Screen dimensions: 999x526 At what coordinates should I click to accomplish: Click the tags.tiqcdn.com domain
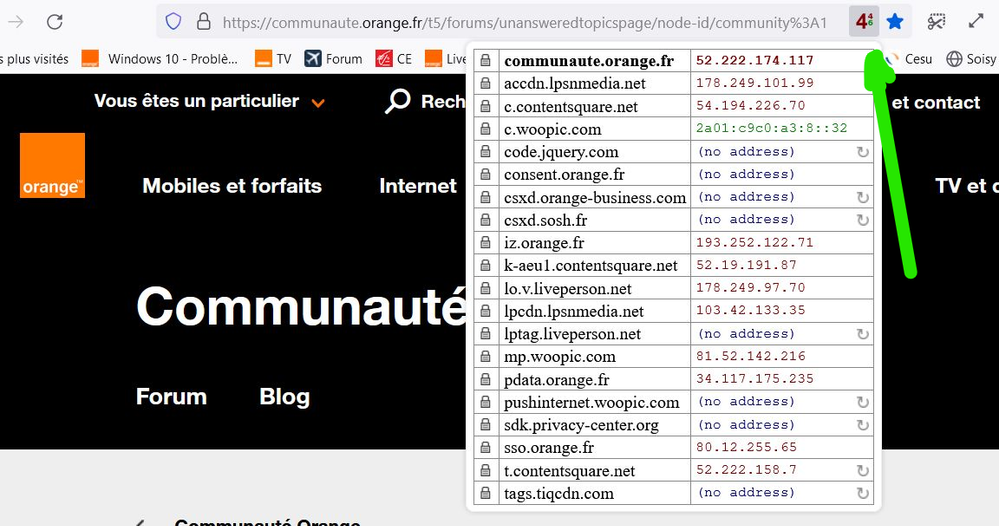pos(559,494)
